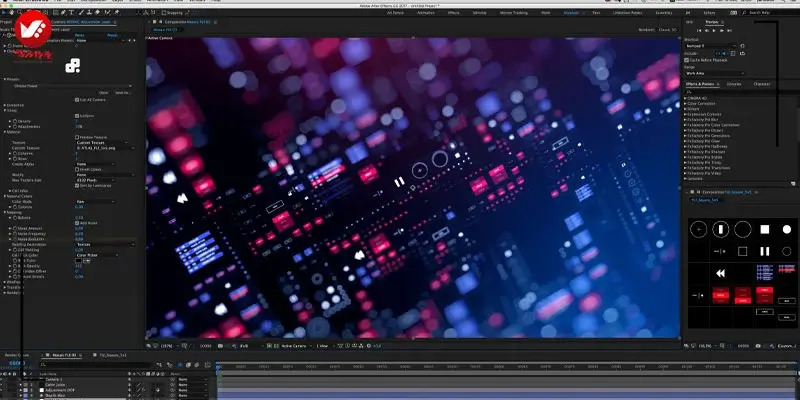This screenshot has width=800, height=400.
Task: Expand the Density property
Action: pyautogui.click(x=10, y=121)
